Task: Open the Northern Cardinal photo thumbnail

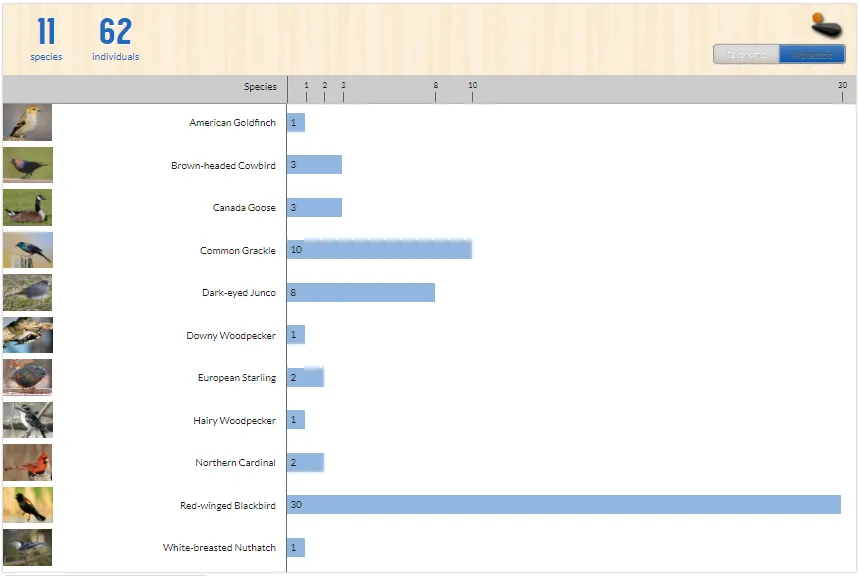Action: (27, 462)
